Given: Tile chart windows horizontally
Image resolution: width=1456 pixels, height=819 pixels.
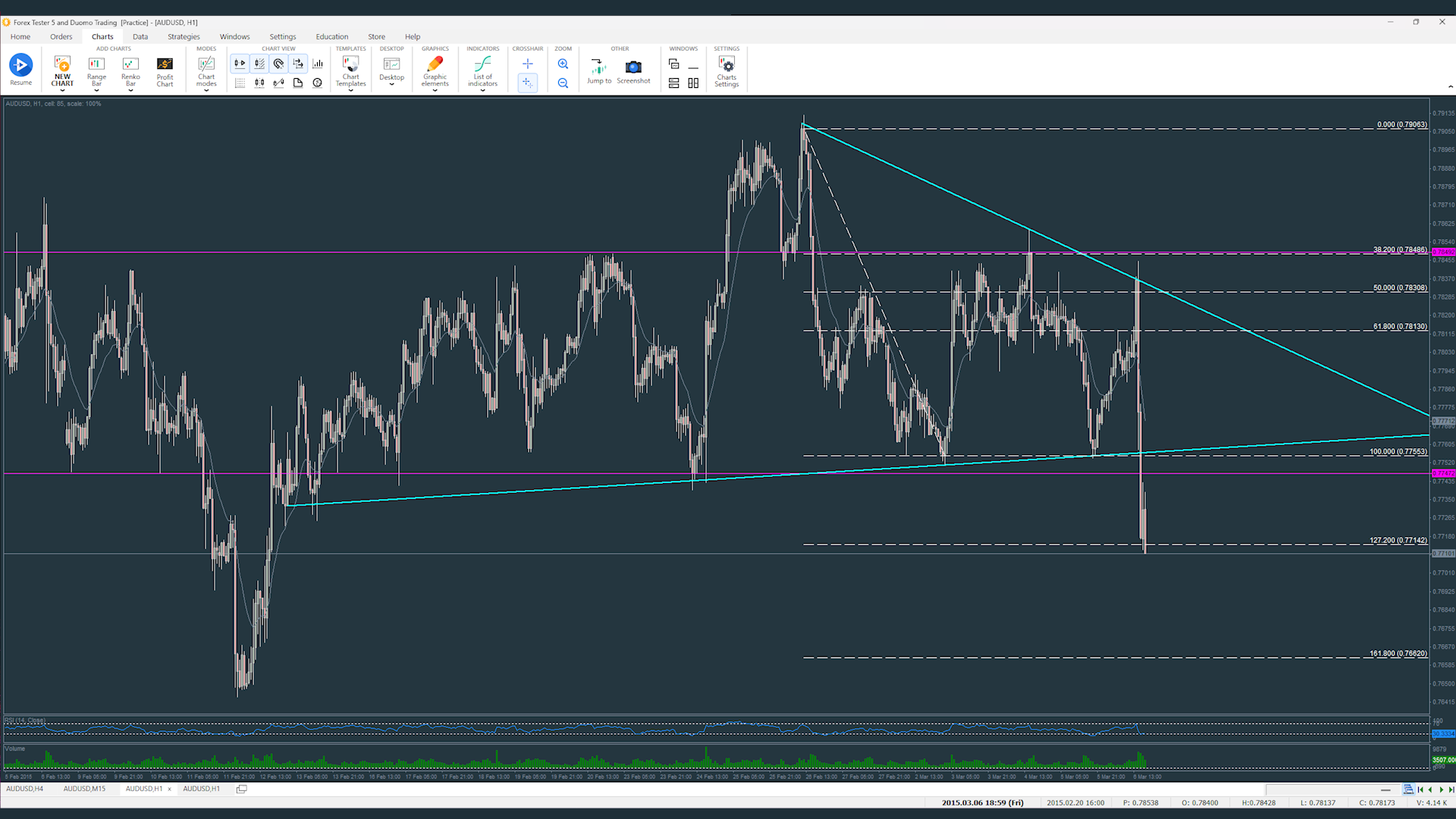Looking at the screenshot, I should point(673,83).
